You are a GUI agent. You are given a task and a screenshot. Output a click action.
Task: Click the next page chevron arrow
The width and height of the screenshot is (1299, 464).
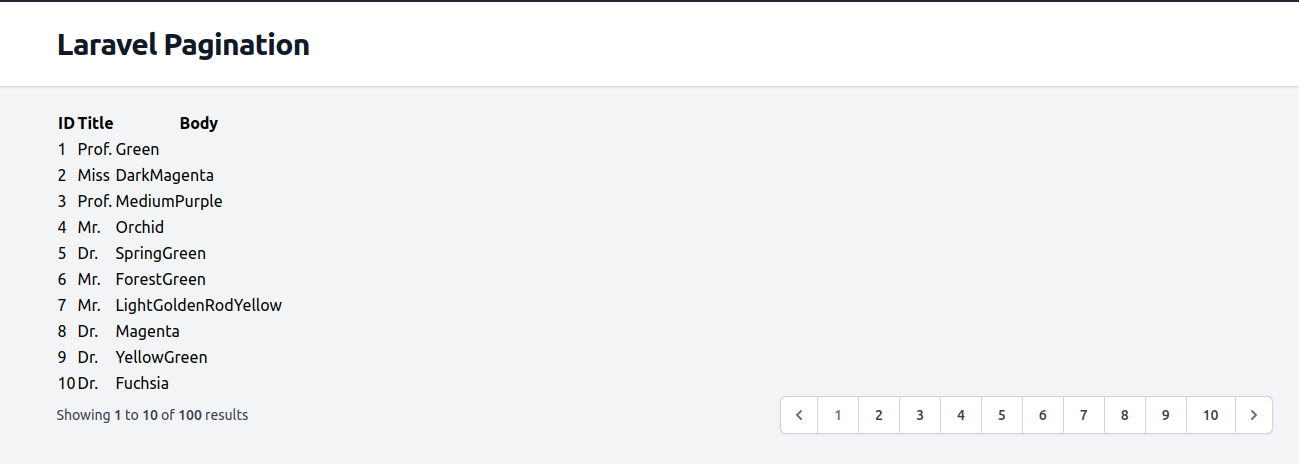pyautogui.click(x=1254, y=415)
